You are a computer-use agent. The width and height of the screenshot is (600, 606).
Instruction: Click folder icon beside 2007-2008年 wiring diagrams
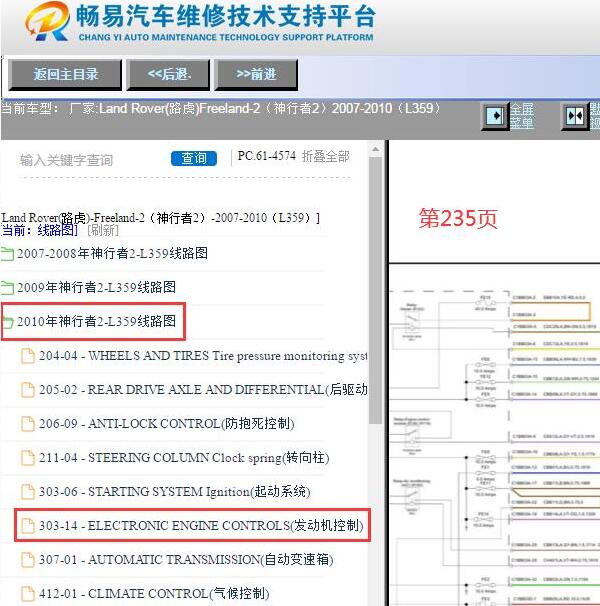(7, 254)
